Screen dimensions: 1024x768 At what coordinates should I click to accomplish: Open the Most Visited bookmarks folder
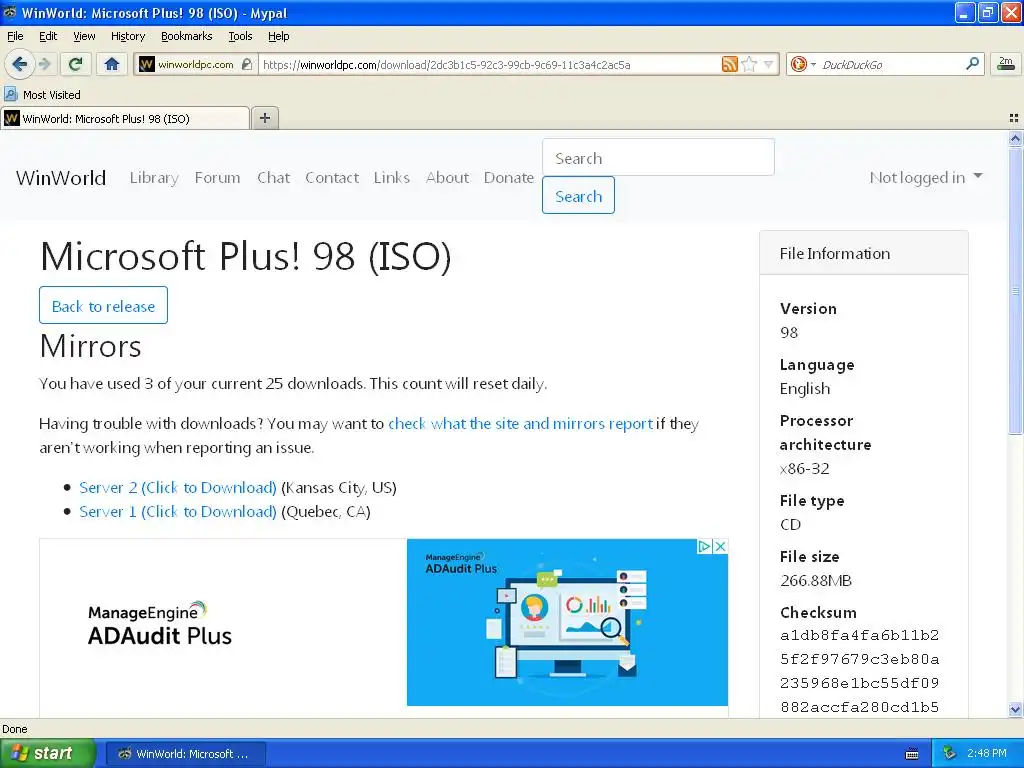(x=42, y=95)
